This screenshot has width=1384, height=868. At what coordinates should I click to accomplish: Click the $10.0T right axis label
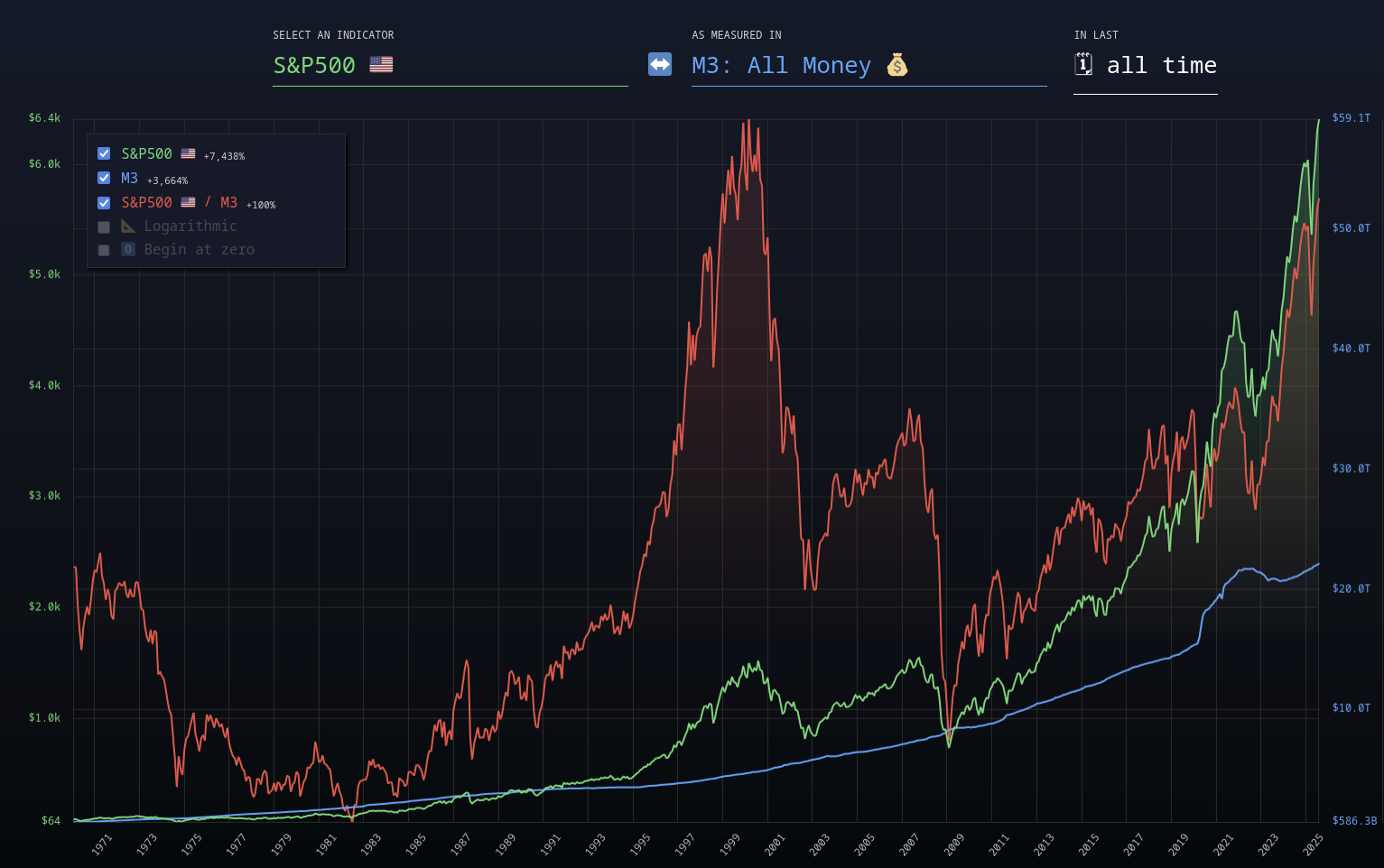[x=1351, y=708]
